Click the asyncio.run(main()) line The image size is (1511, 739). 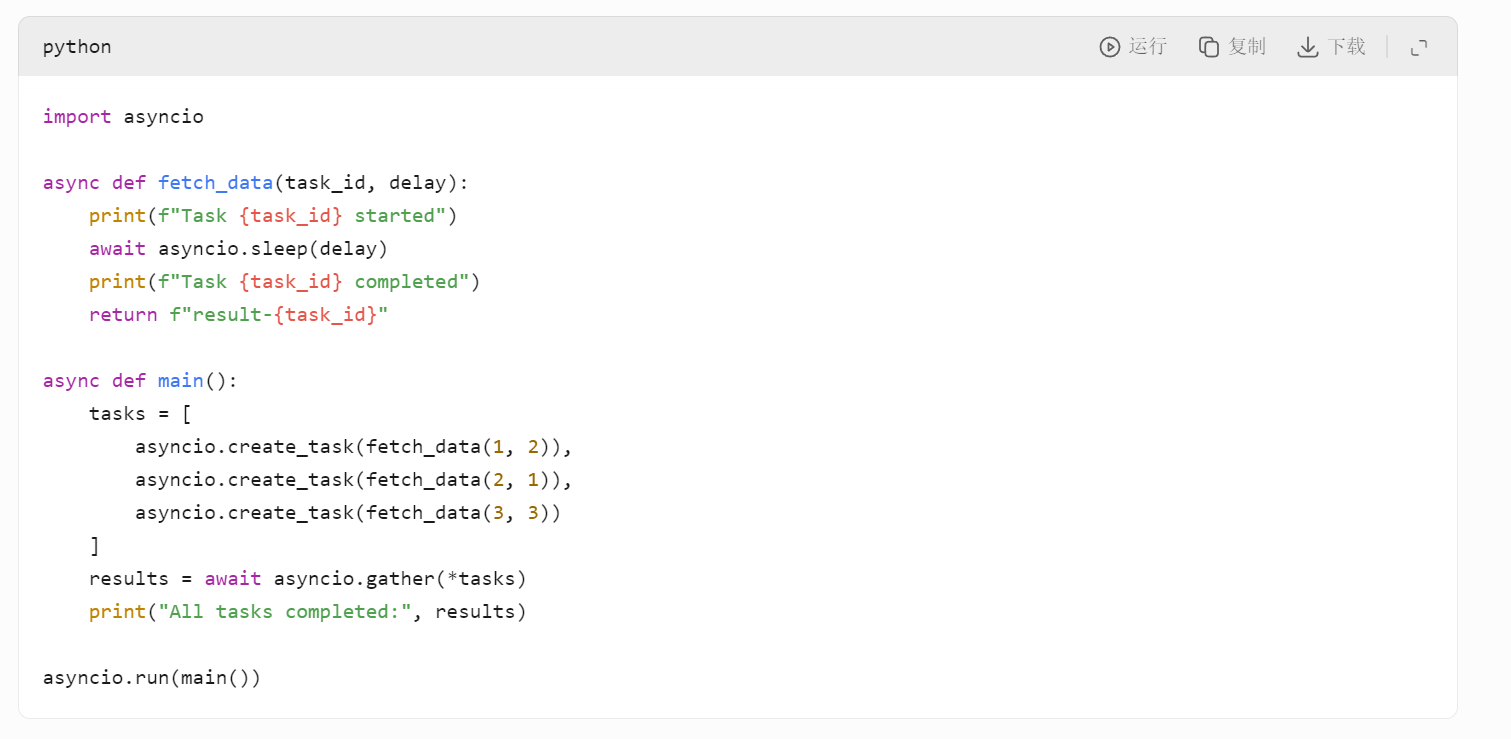[x=151, y=677]
